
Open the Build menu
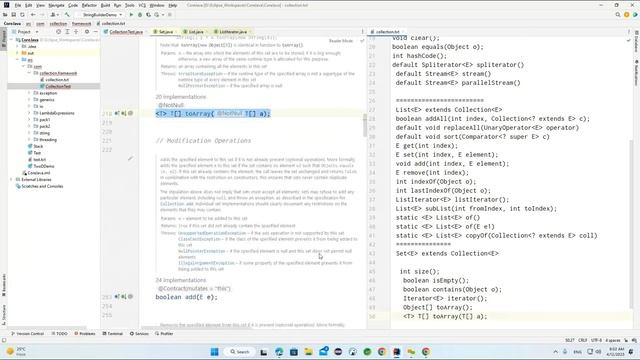coord(105,5)
